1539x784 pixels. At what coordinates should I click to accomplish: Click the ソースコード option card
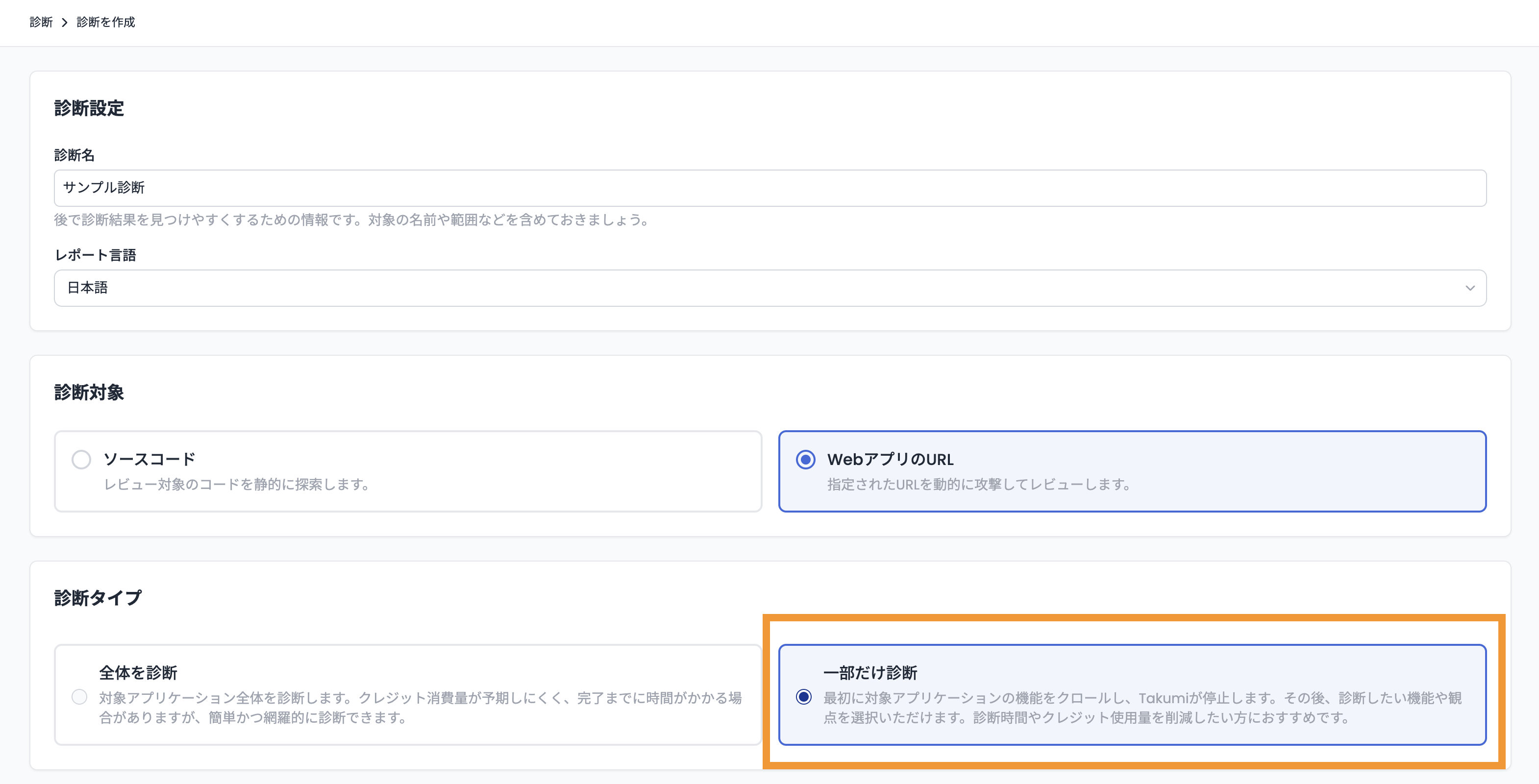point(408,471)
